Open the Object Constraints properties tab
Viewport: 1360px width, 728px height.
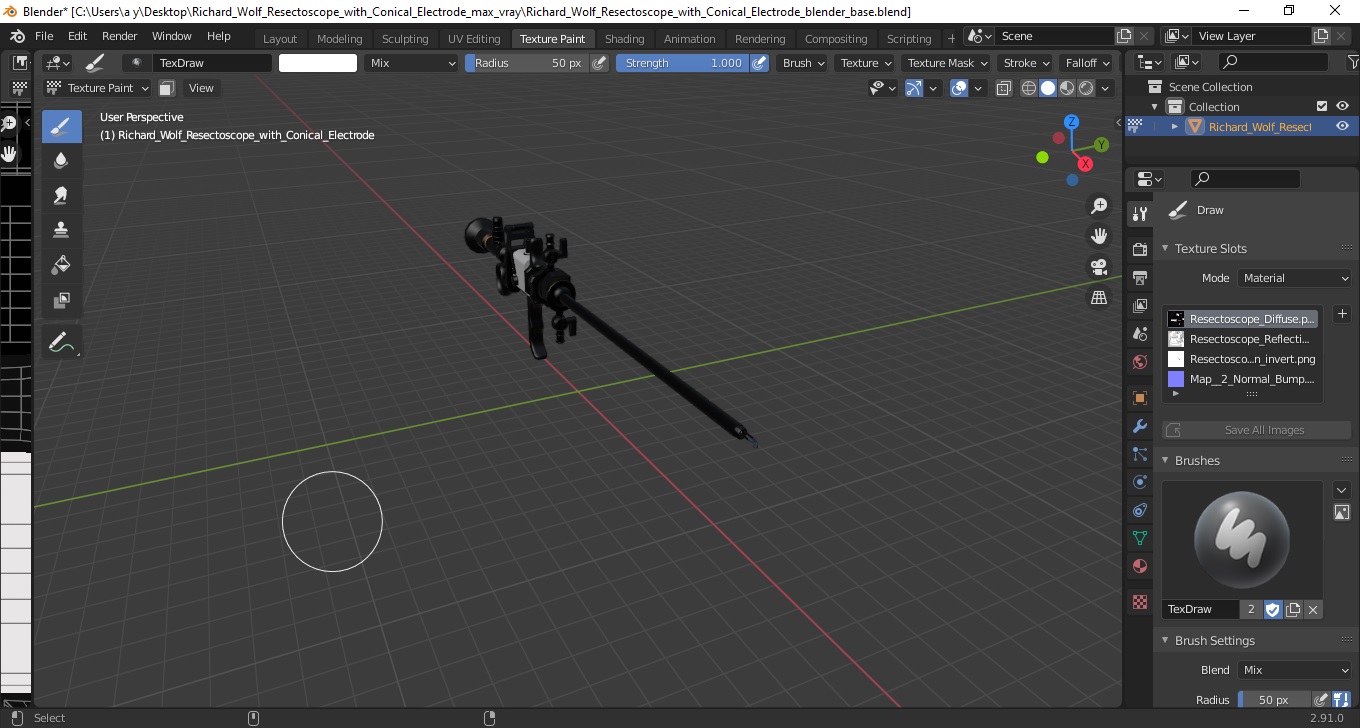click(1139, 510)
